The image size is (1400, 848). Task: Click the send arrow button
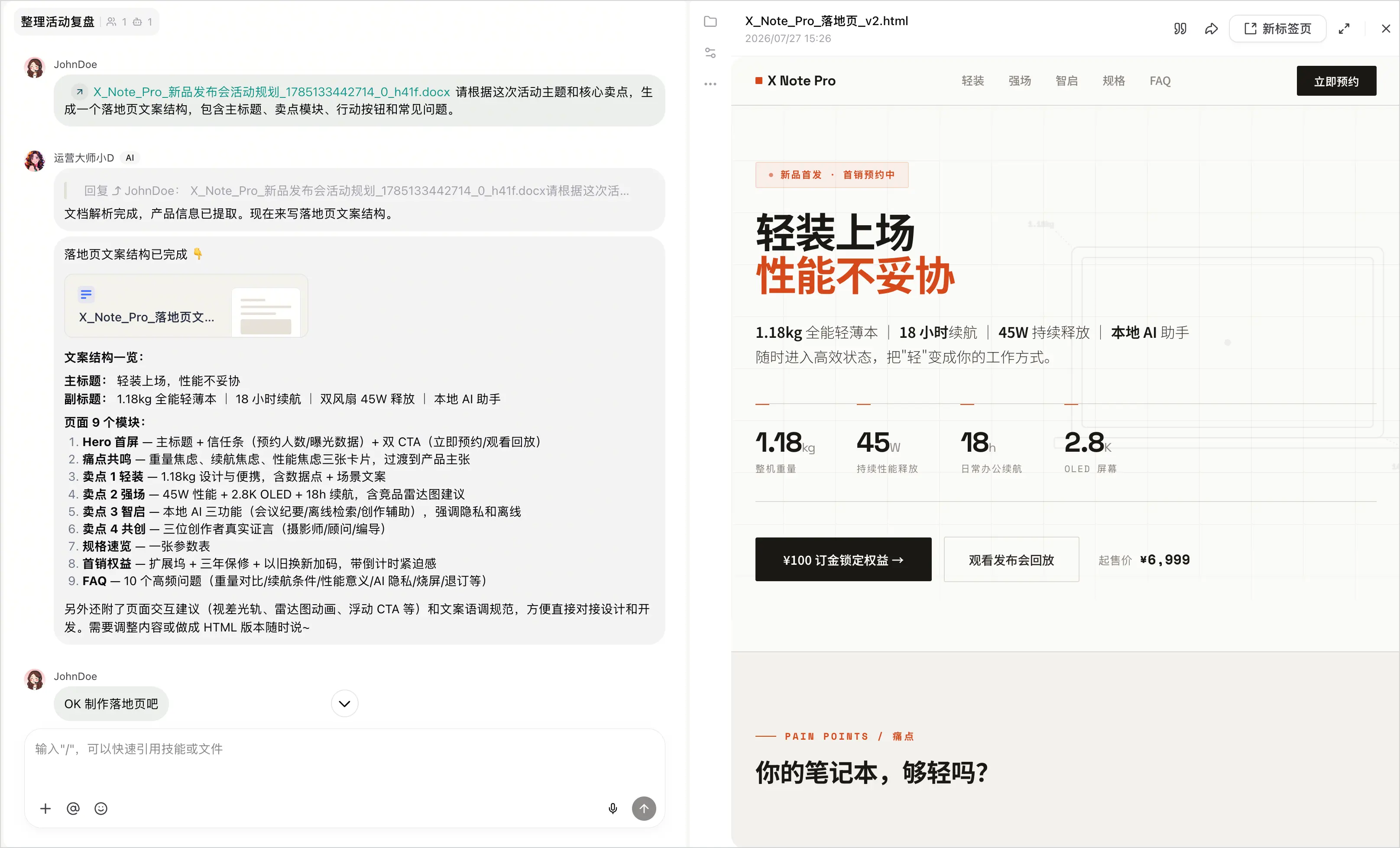[644, 808]
